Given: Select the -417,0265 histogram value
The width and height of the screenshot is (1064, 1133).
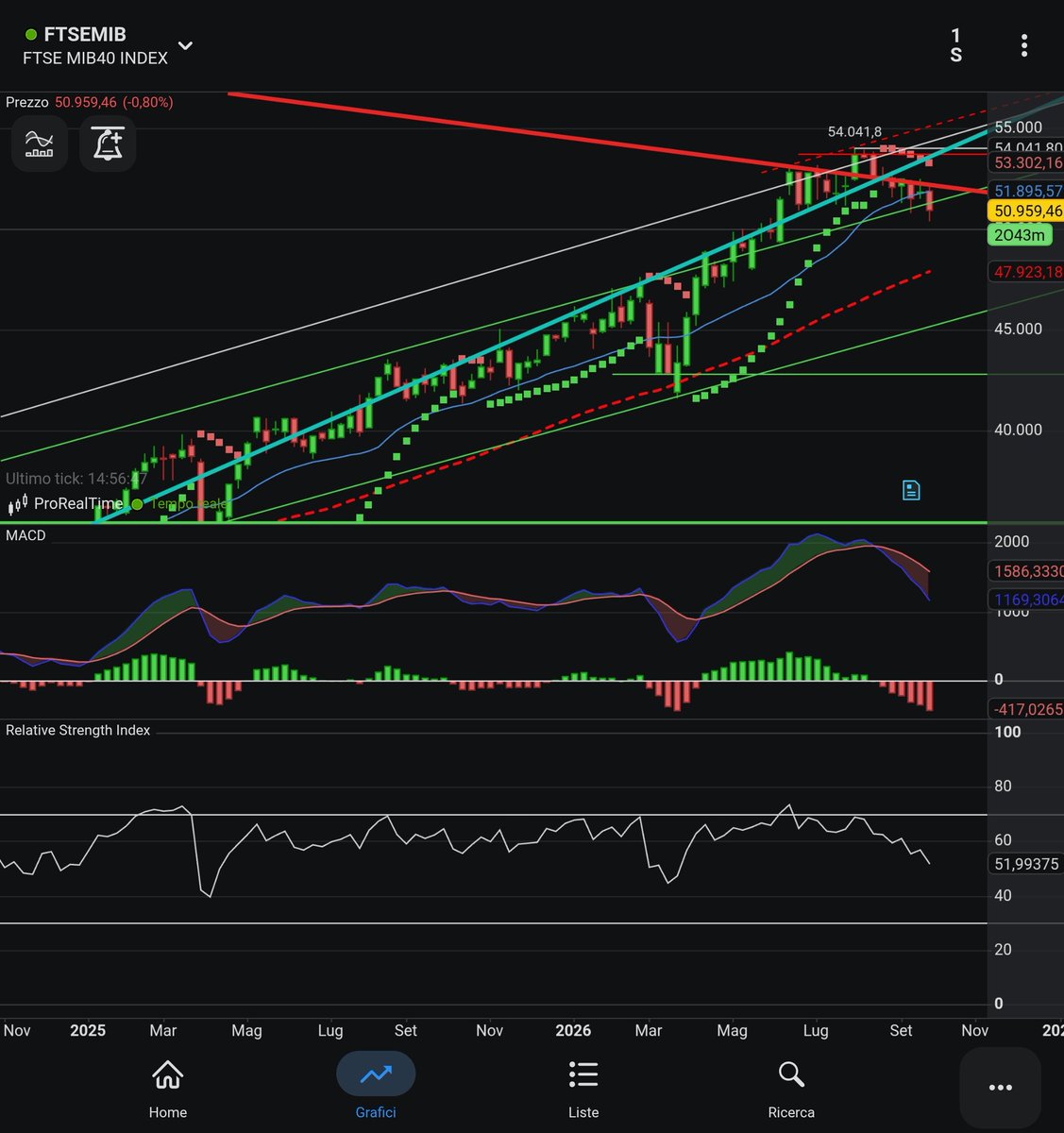Looking at the screenshot, I should [1027, 708].
